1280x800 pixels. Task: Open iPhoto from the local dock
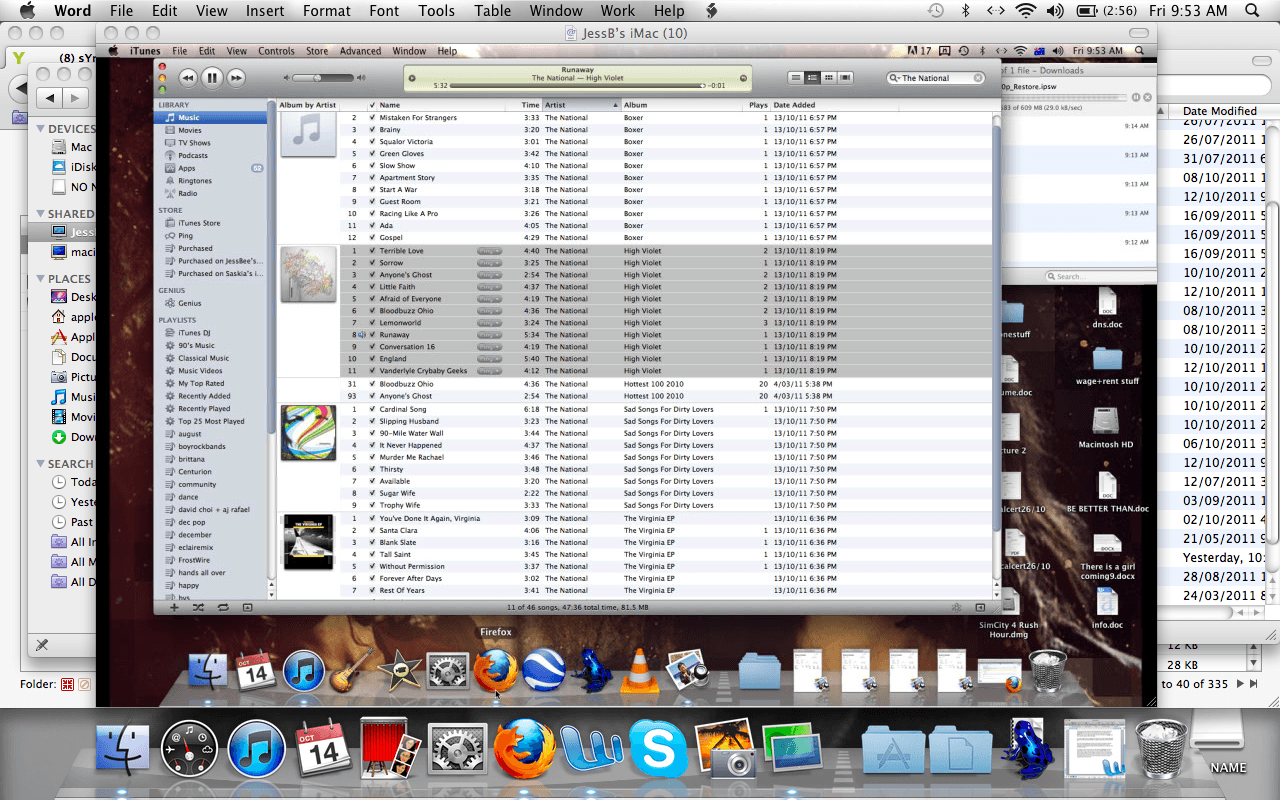coord(725,750)
